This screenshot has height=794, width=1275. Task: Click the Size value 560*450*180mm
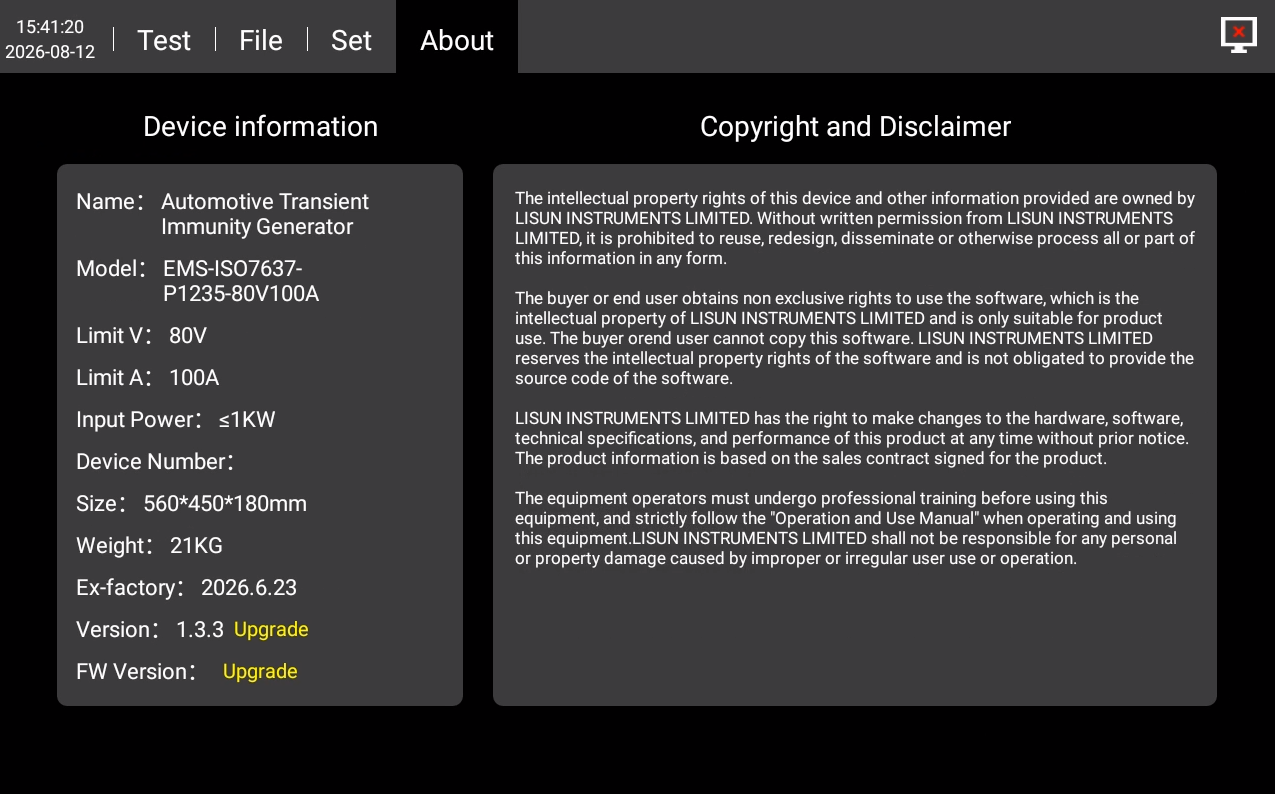pyautogui.click(x=225, y=503)
